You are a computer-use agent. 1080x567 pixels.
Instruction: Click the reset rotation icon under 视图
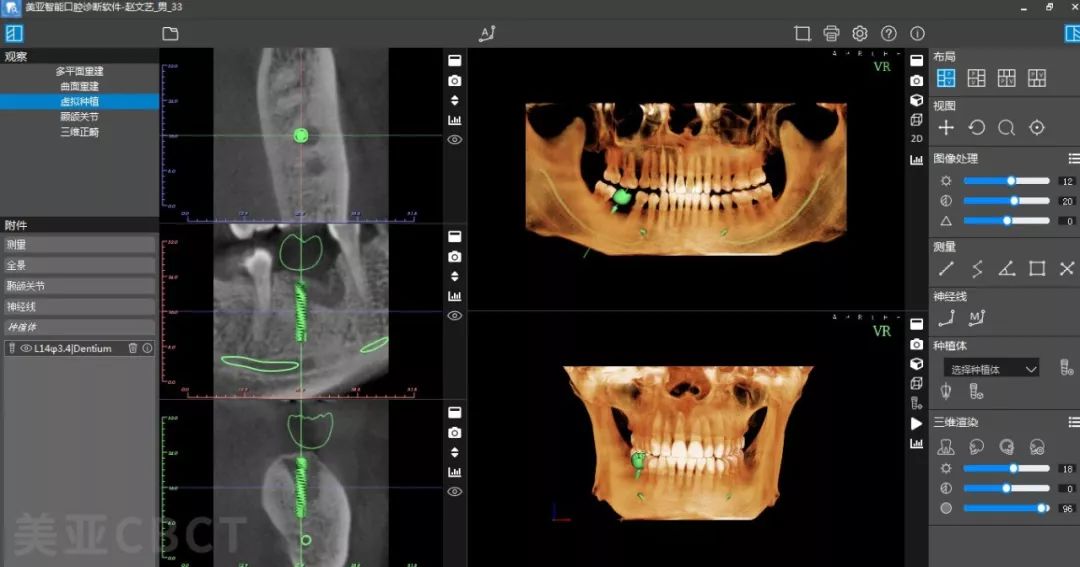(x=976, y=128)
